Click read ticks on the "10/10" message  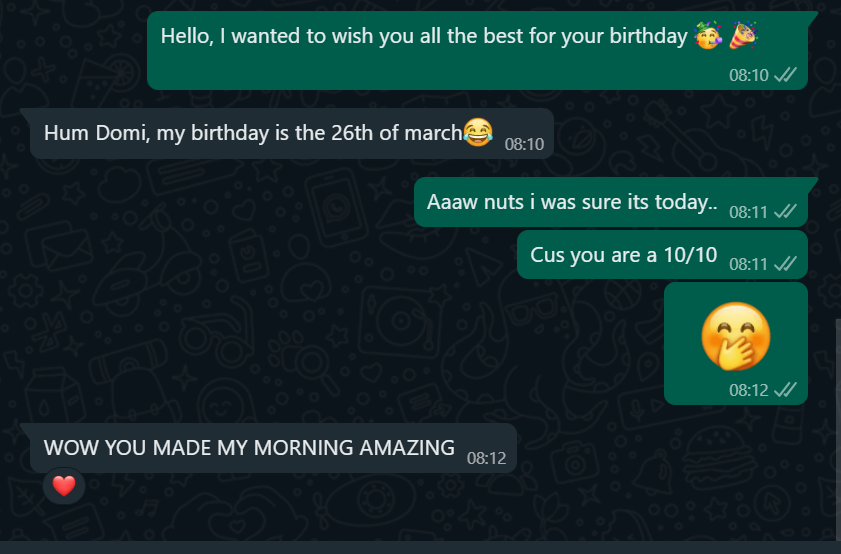[x=786, y=264]
